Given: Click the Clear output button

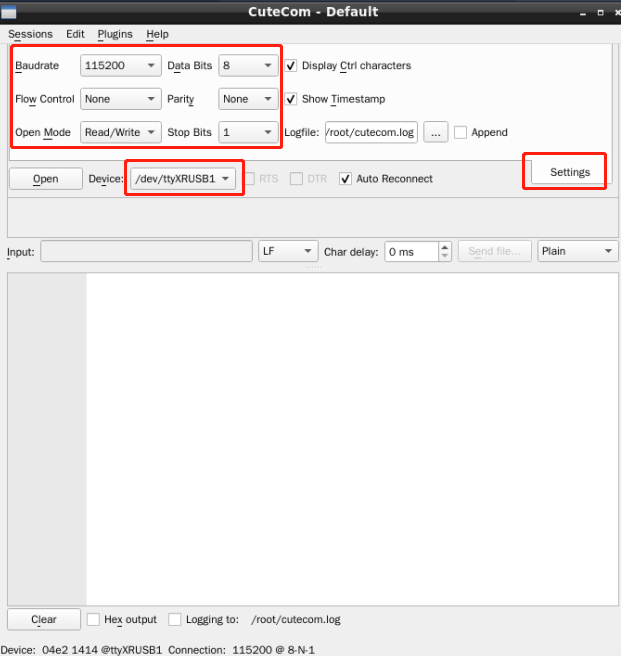Looking at the screenshot, I should 44,619.
